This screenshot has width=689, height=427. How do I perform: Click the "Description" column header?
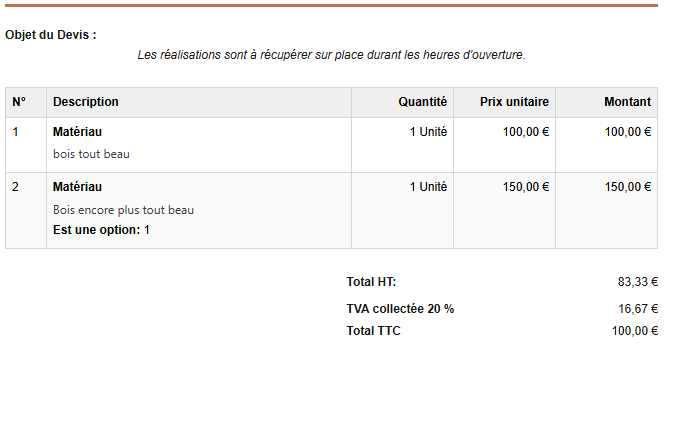point(86,102)
